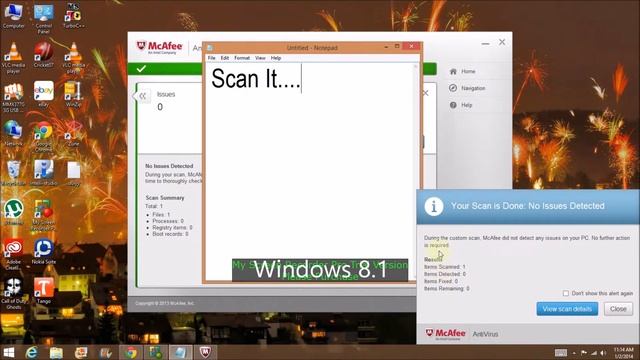Click the on-screen keyboard tray icon
The width and height of the screenshot is (640, 360).
[x=561, y=353]
